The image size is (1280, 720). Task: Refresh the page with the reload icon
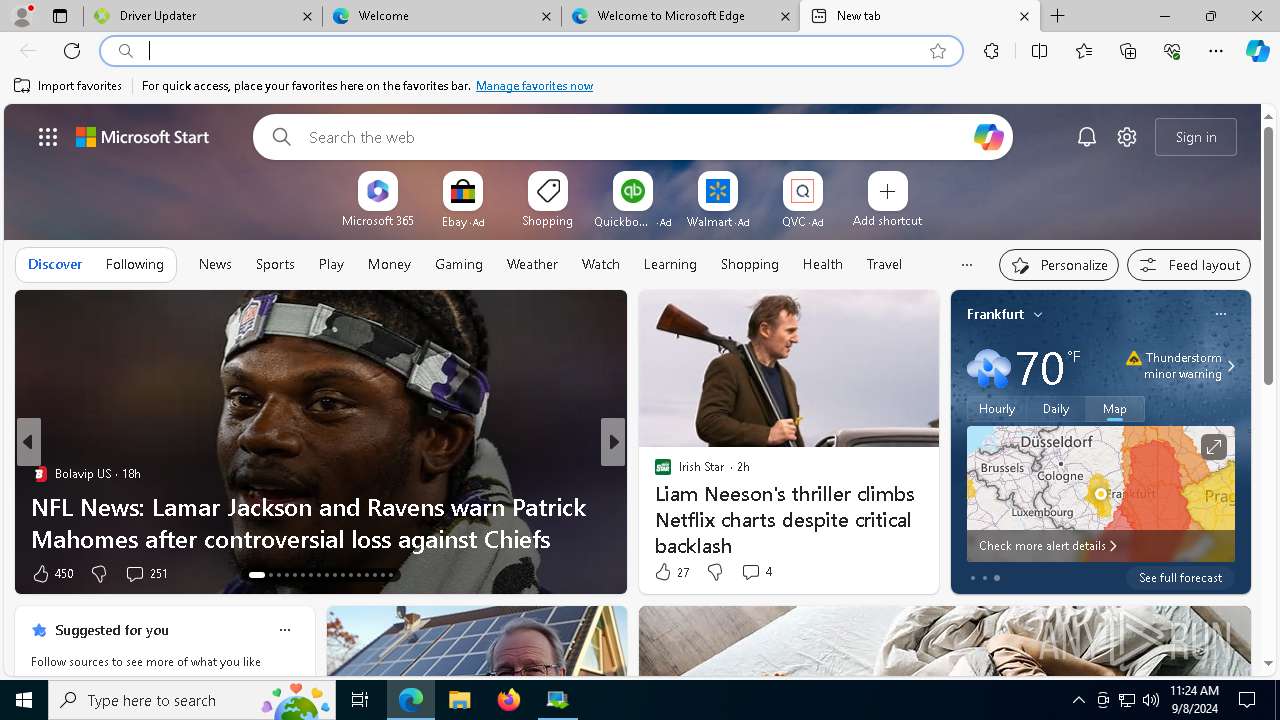tap(72, 51)
